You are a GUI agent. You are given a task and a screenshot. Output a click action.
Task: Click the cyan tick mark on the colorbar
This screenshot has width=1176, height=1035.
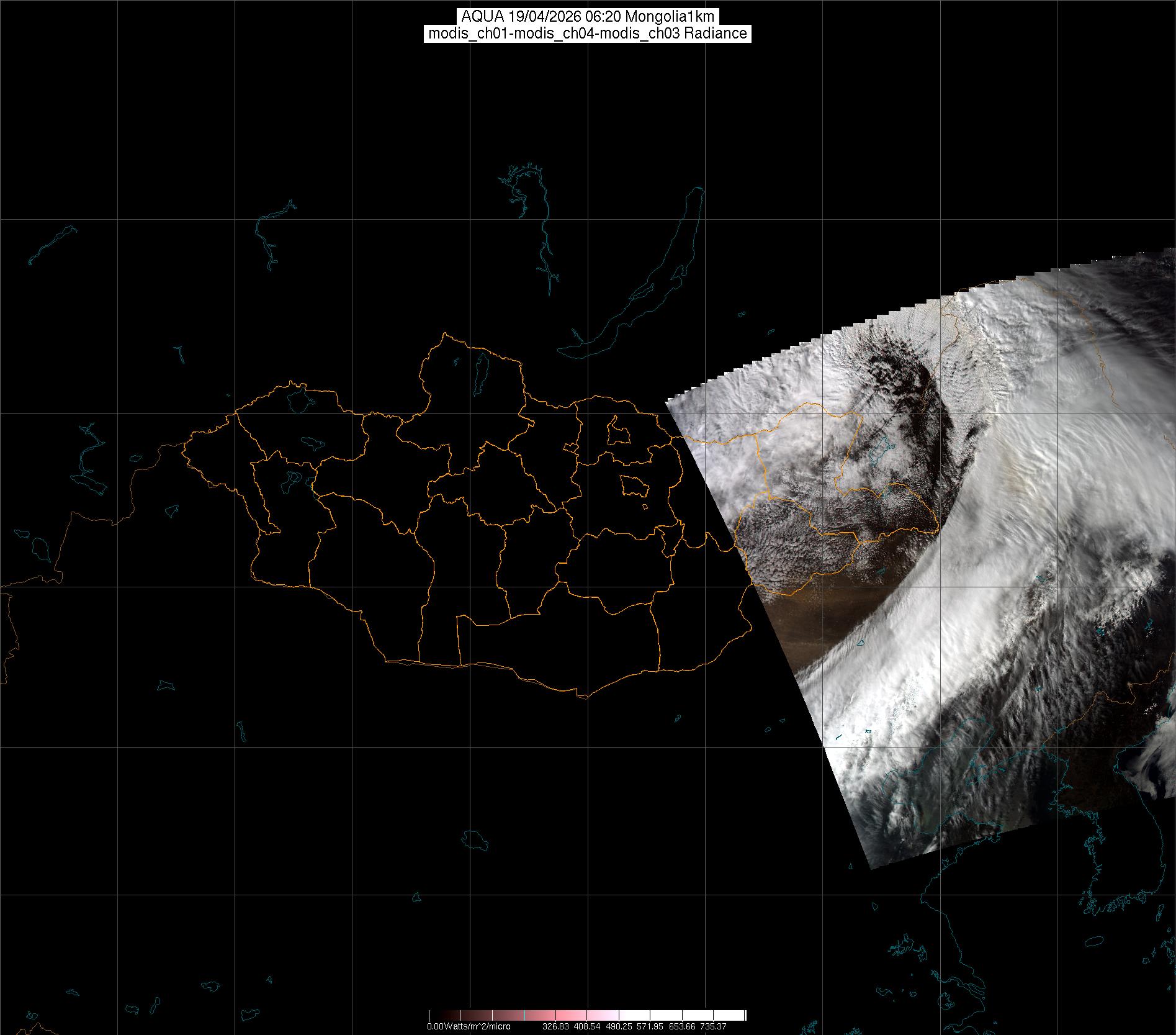[x=526, y=1015]
